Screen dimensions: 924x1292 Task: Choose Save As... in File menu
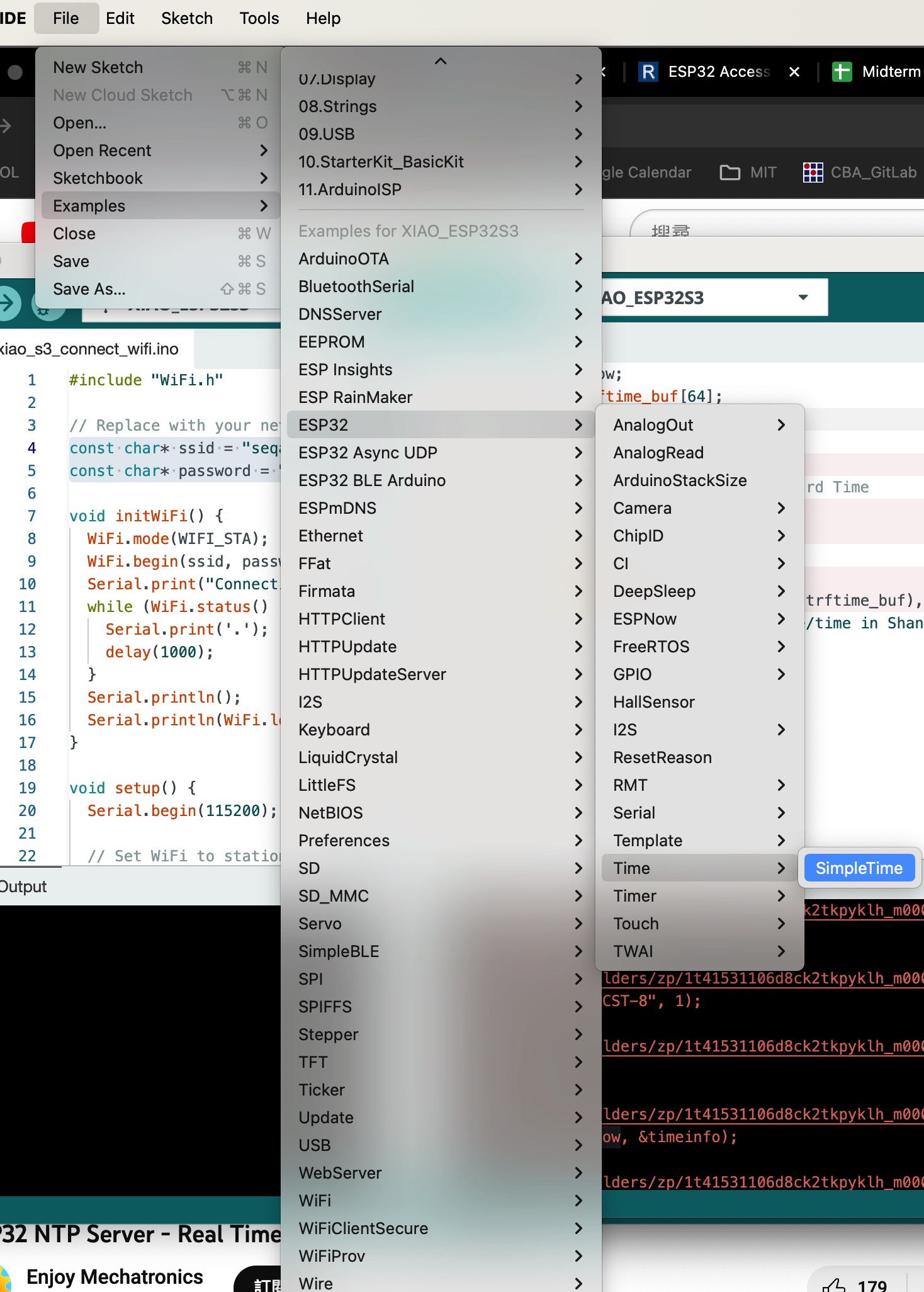[89, 289]
